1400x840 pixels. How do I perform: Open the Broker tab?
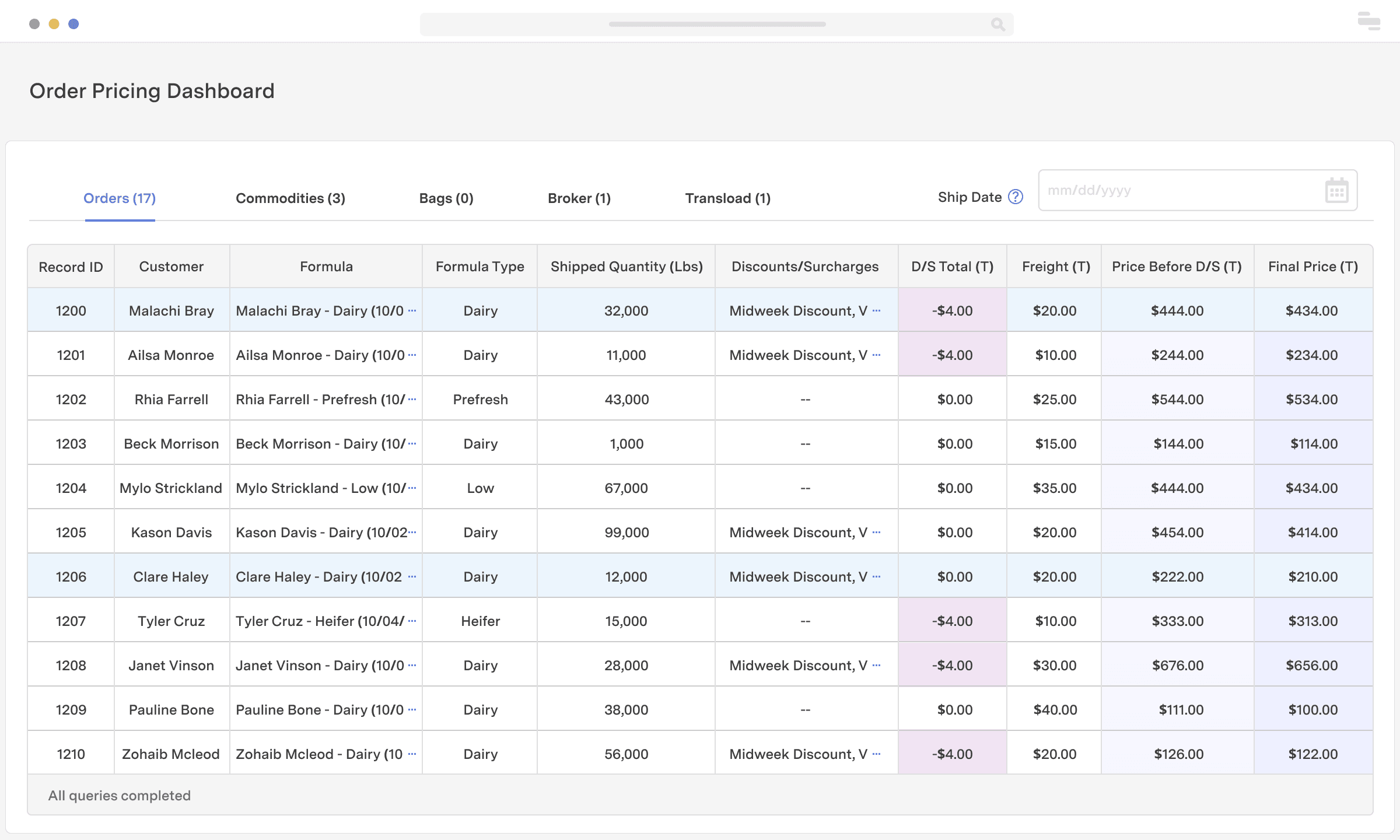(x=579, y=198)
